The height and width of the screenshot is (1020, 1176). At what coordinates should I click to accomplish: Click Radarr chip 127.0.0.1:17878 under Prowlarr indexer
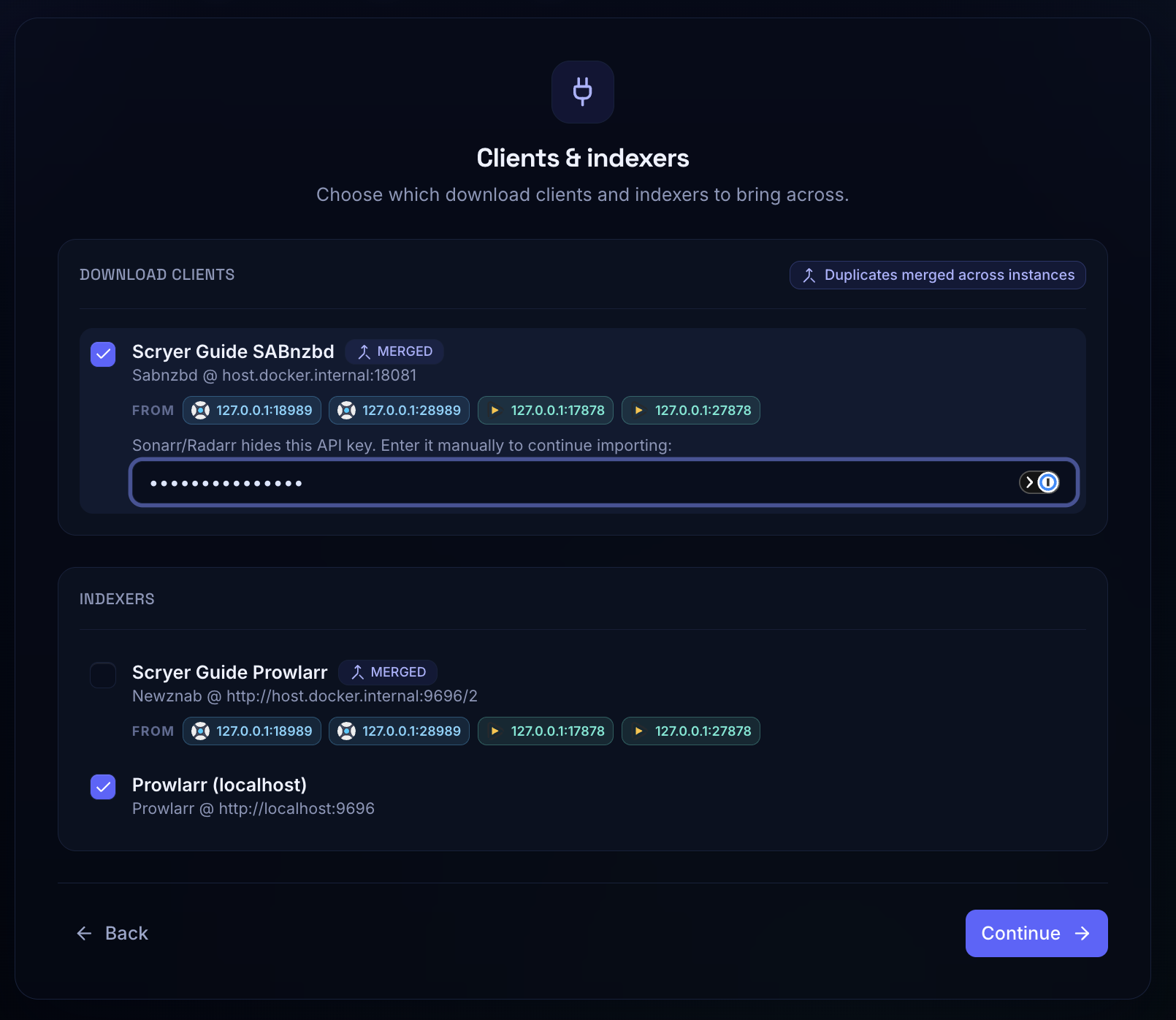coord(546,731)
